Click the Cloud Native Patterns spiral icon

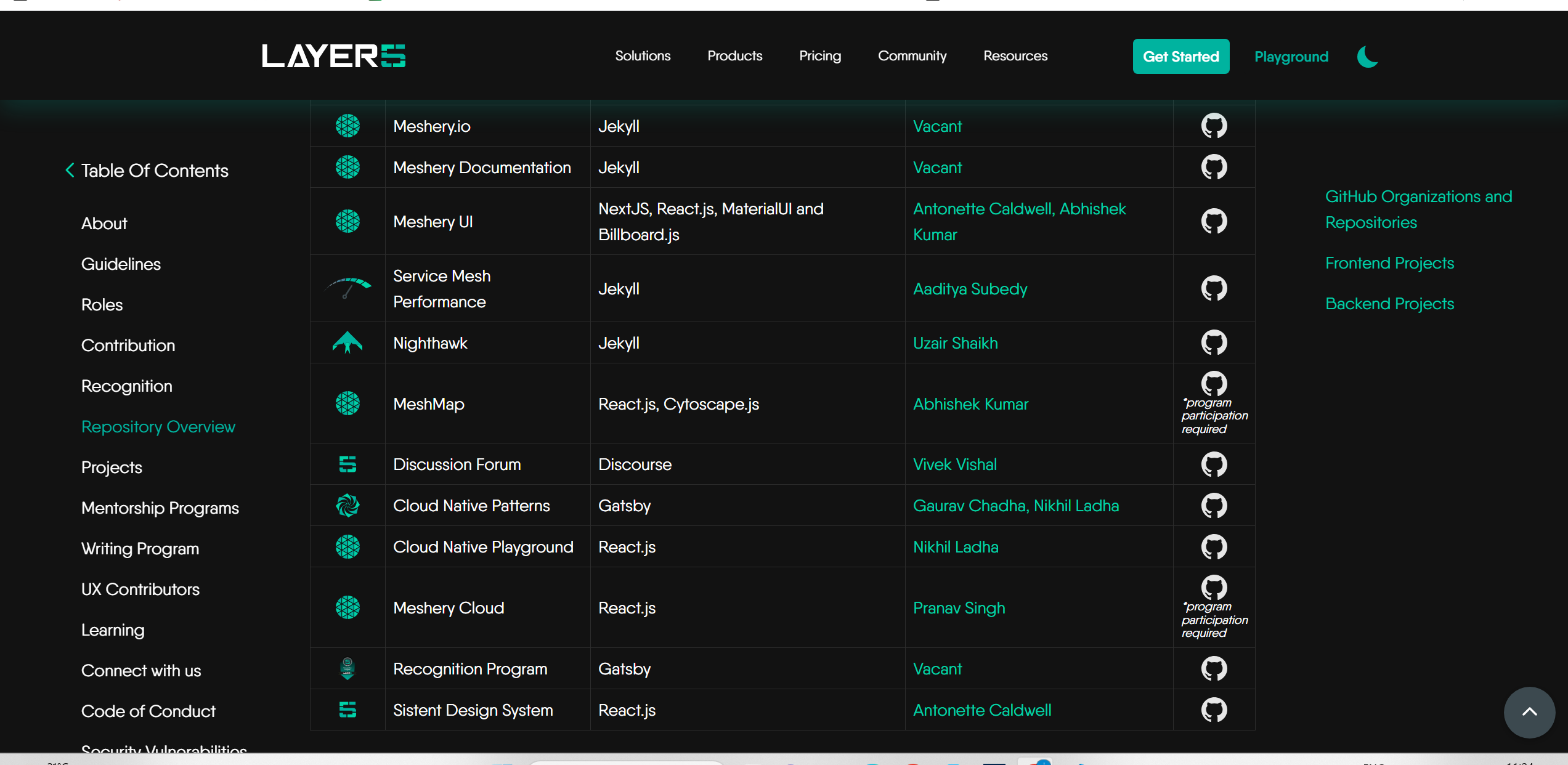pos(347,505)
